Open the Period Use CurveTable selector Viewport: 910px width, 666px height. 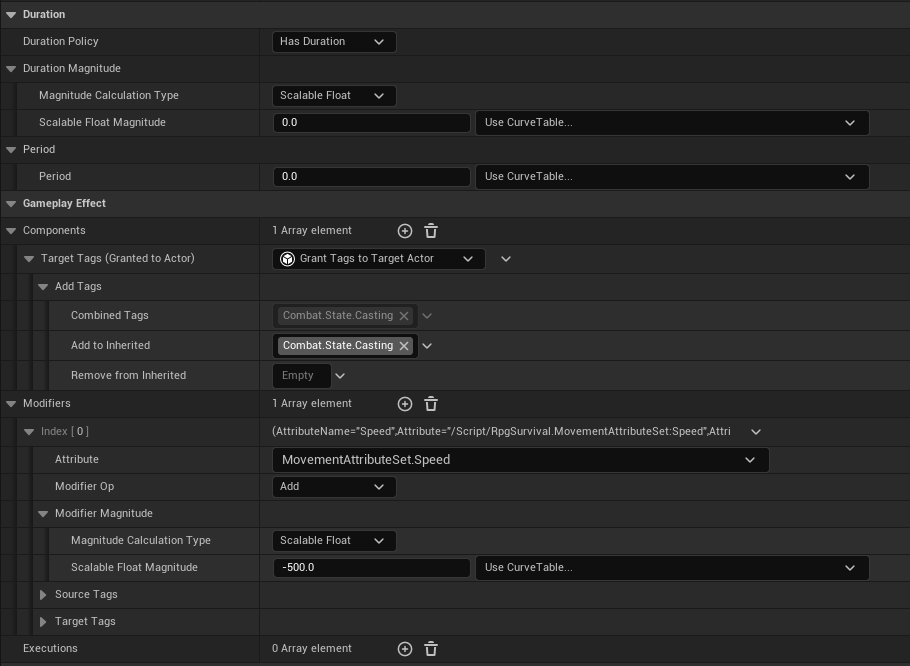click(x=671, y=177)
